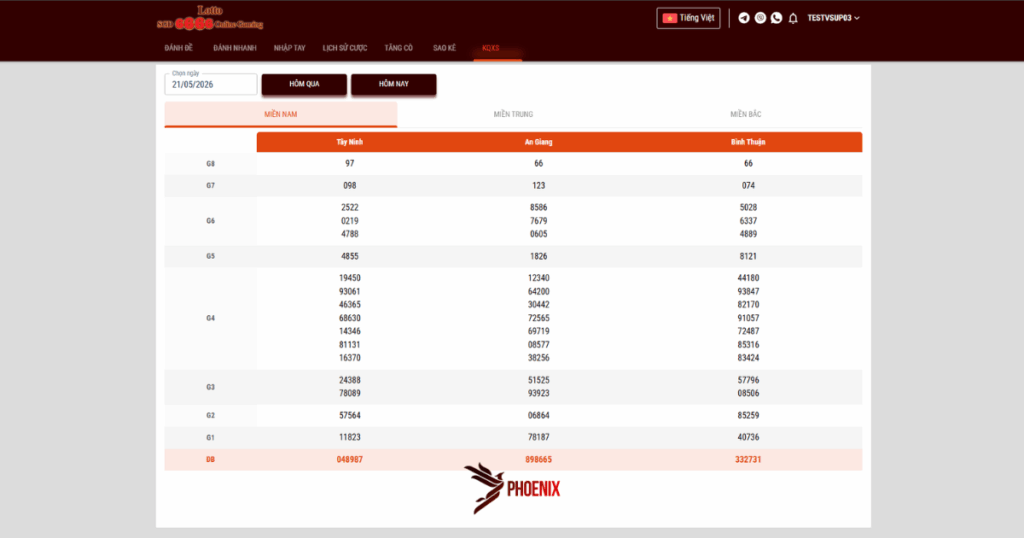Click the G7 row label

point(210,185)
